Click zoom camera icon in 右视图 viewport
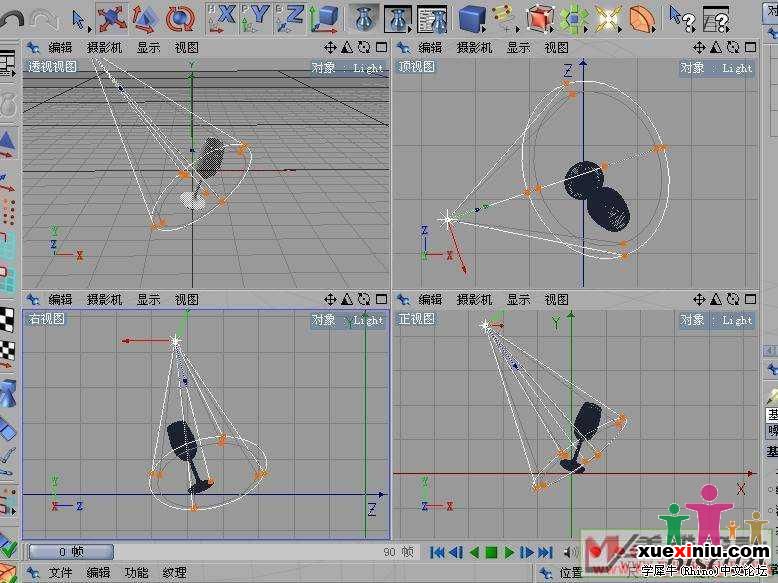 coord(347,300)
